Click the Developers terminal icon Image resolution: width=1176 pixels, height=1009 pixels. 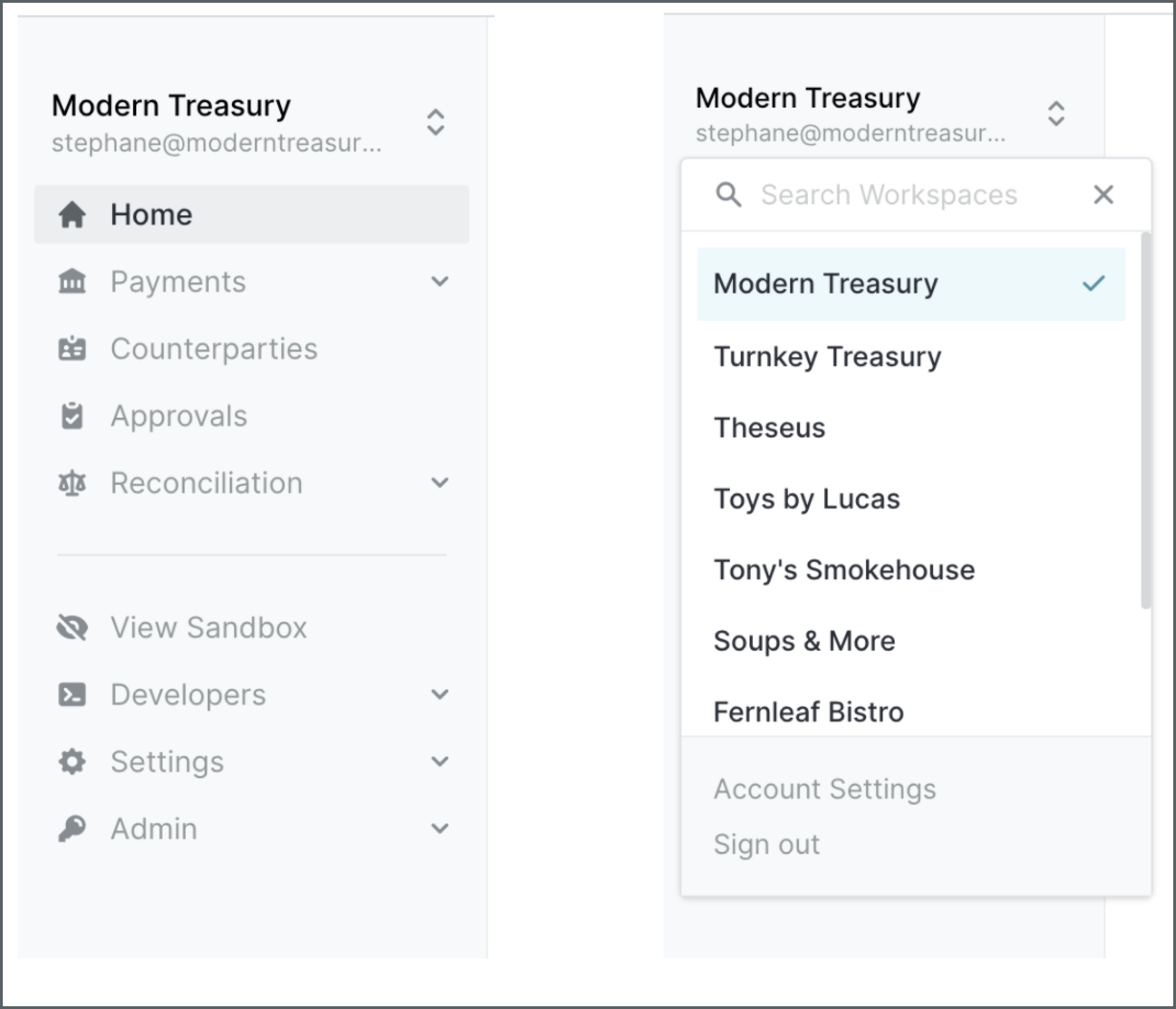(x=73, y=694)
